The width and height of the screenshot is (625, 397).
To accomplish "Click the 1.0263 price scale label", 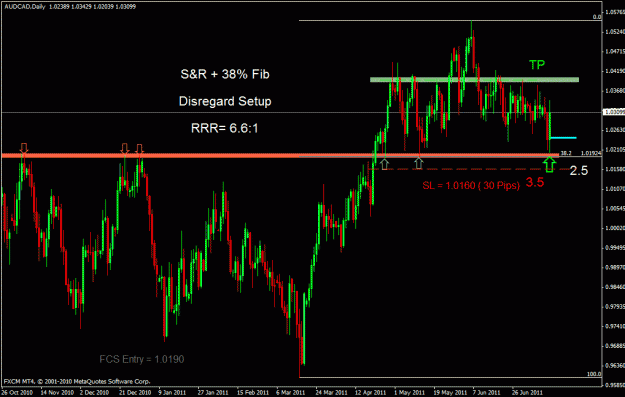I will pyautogui.click(x=615, y=130).
